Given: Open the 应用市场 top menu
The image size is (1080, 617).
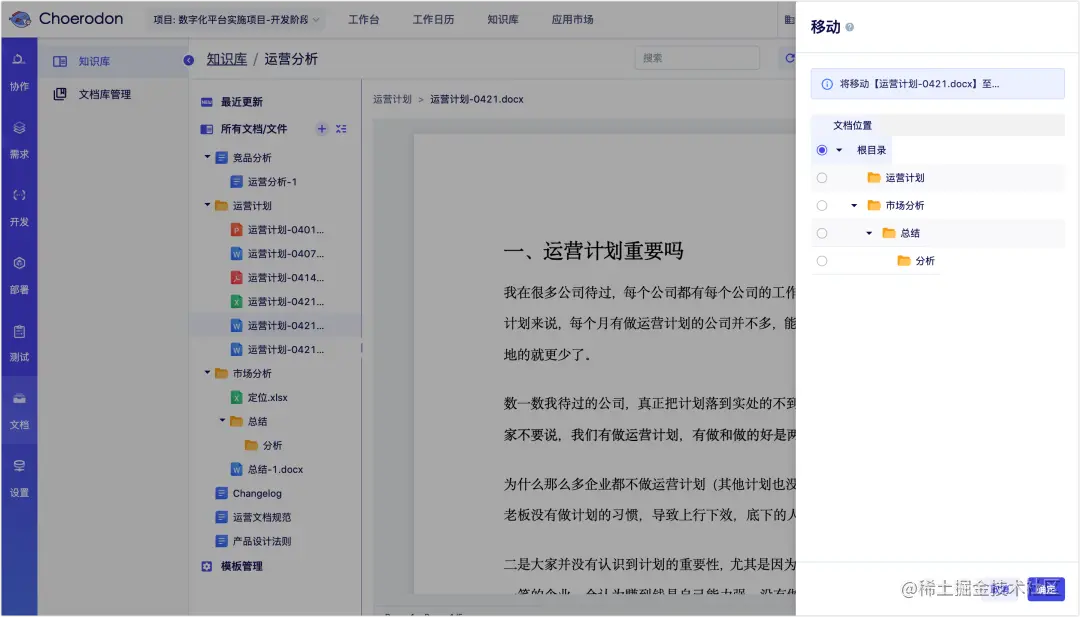Looking at the screenshot, I should point(572,20).
